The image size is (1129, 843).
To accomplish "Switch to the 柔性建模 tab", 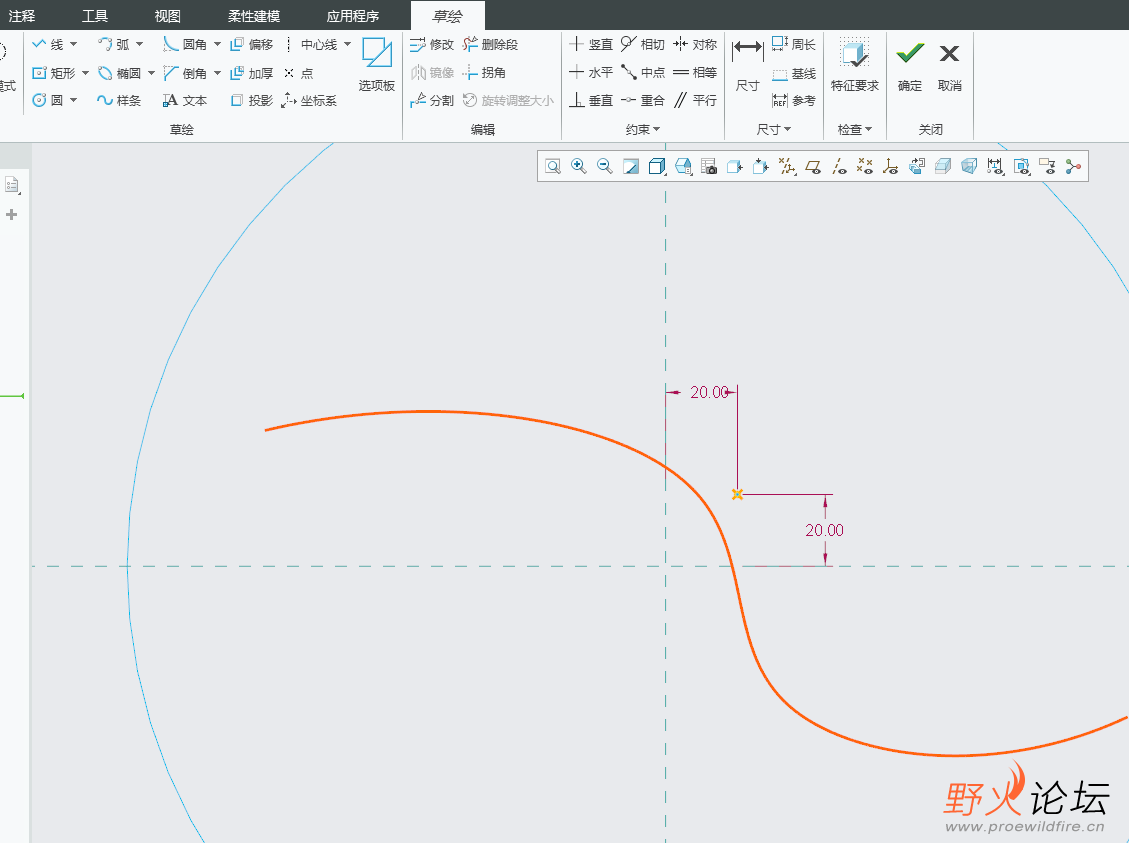I will (254, 16).
